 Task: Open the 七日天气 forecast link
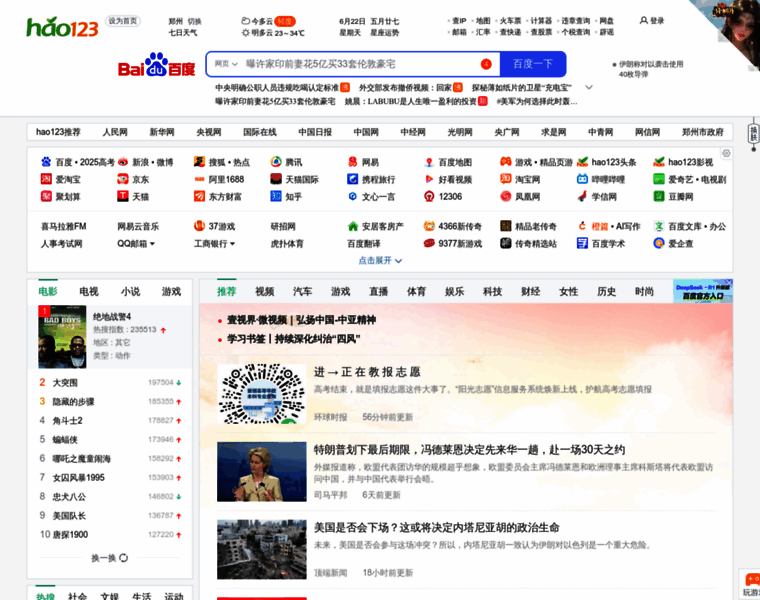coord(183,32)
